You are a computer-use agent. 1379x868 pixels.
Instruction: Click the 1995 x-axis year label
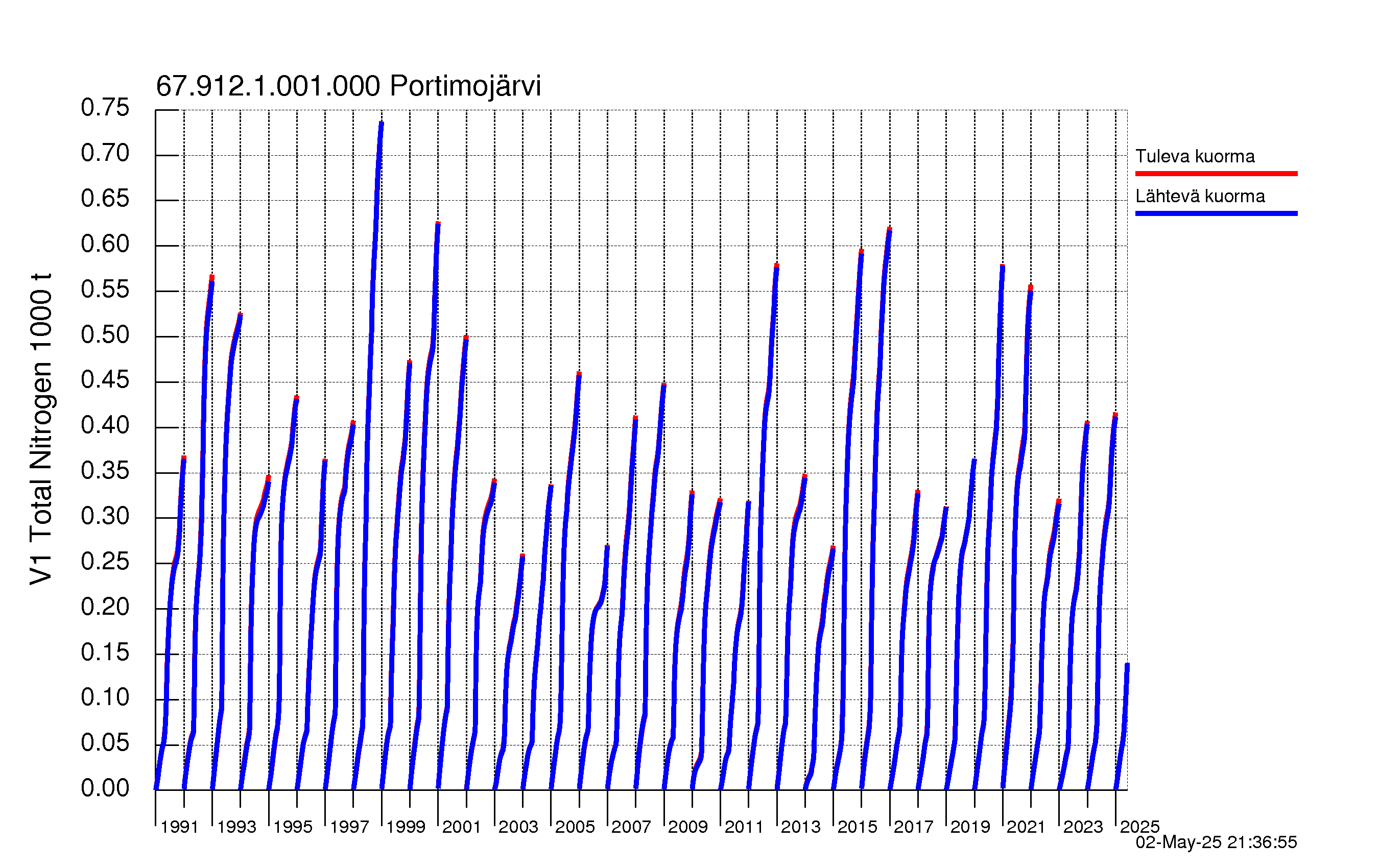click(x=292, y=827)
